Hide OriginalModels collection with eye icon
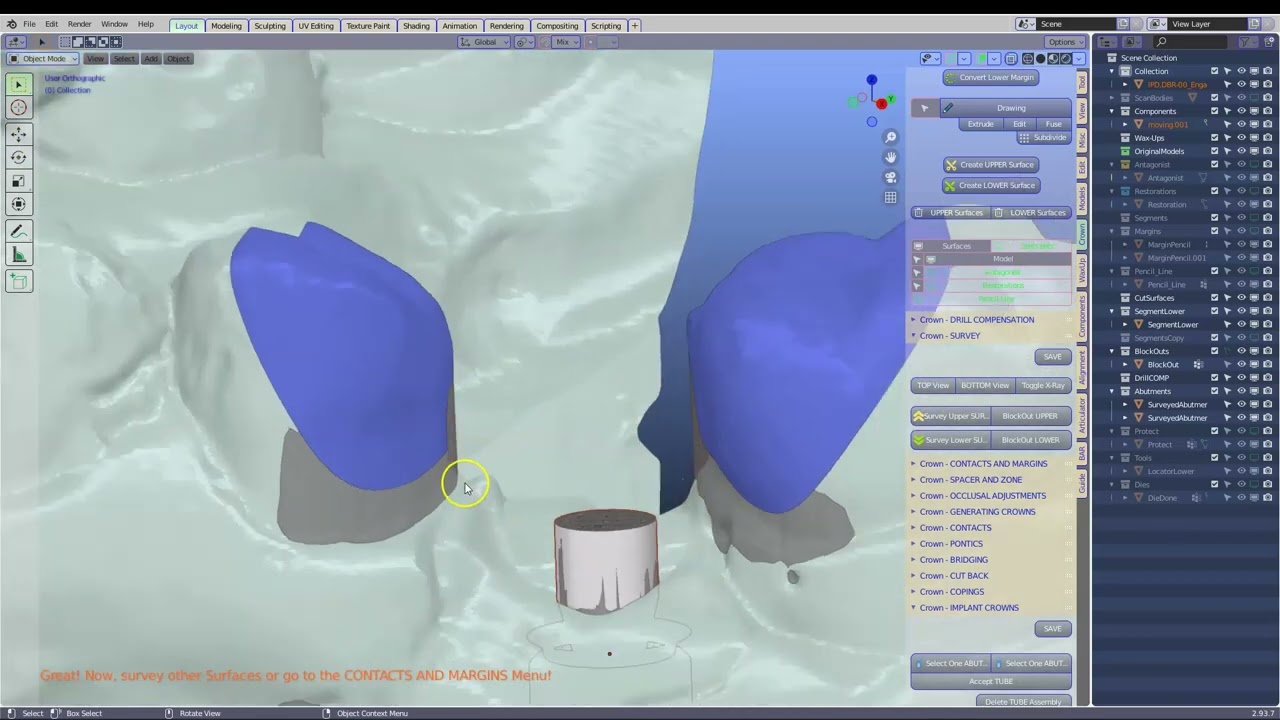The height and width of the screenshot is (720, 1280). pyautogui.click(x=1241, y=151)
